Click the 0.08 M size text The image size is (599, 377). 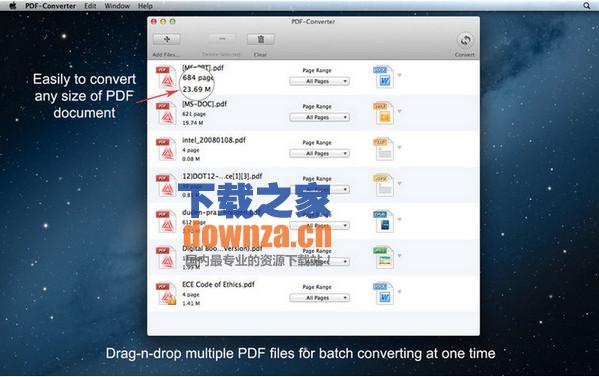191,159
